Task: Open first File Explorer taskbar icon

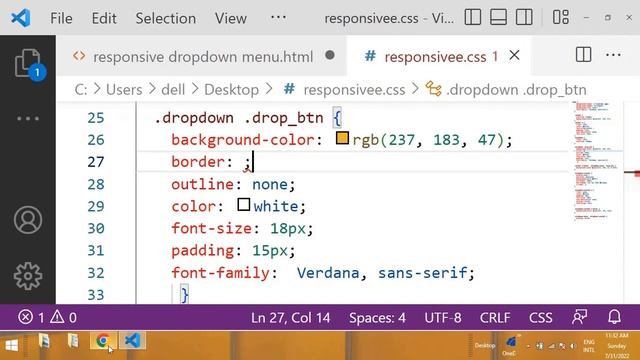Action: pyautogui.click(x=44, y=340)
